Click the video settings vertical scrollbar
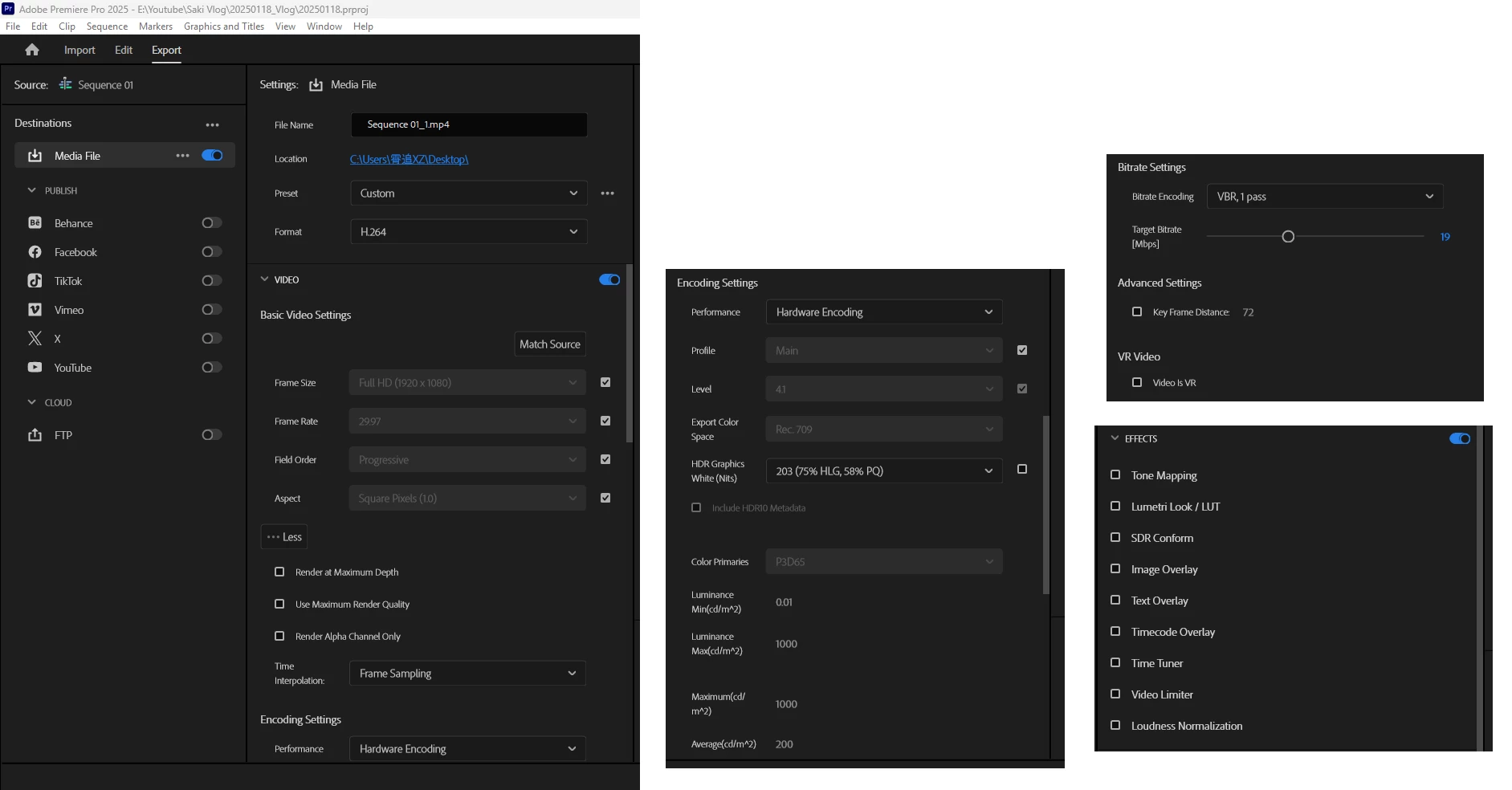Viewport: 1512px width, 790px height. click(630, 354)
